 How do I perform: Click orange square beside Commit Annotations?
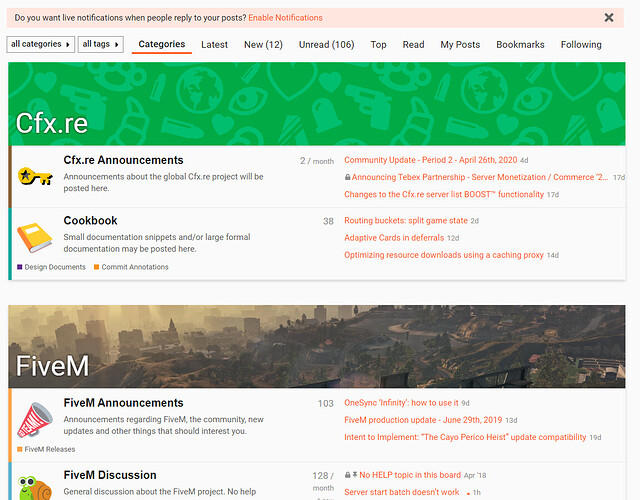tap(97, 267)
